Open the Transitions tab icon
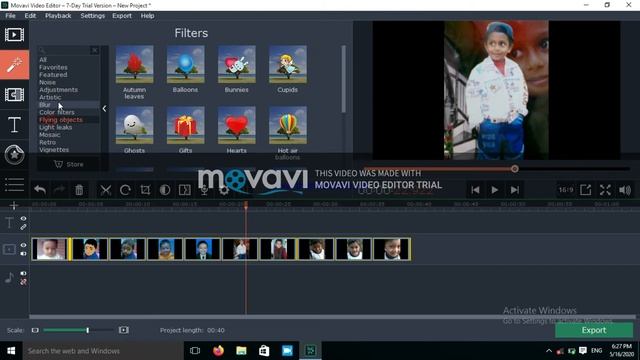 coord(14,95)
